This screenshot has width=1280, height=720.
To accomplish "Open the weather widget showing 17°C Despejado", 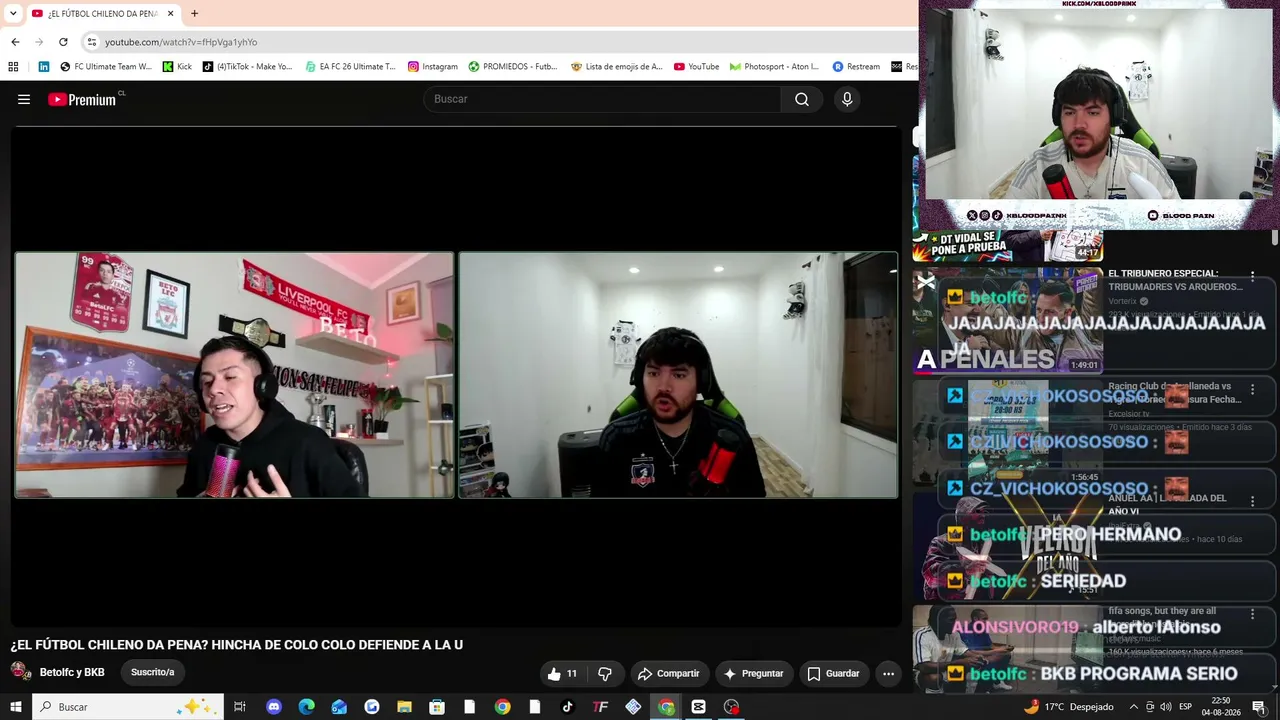I will click(1069, 707).
